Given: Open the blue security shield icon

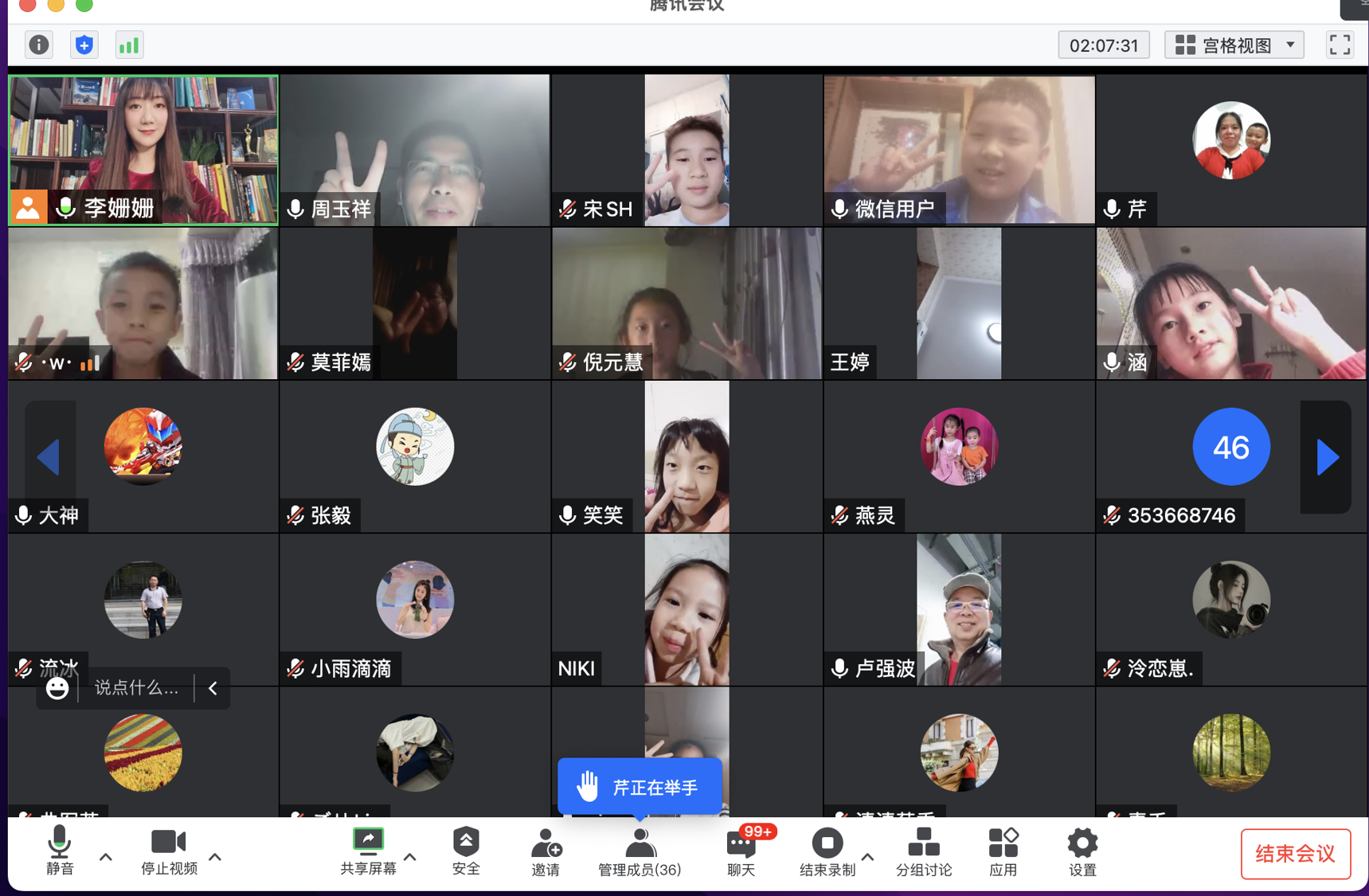Looking at the screenshot, I should click(x=84, y=45).
